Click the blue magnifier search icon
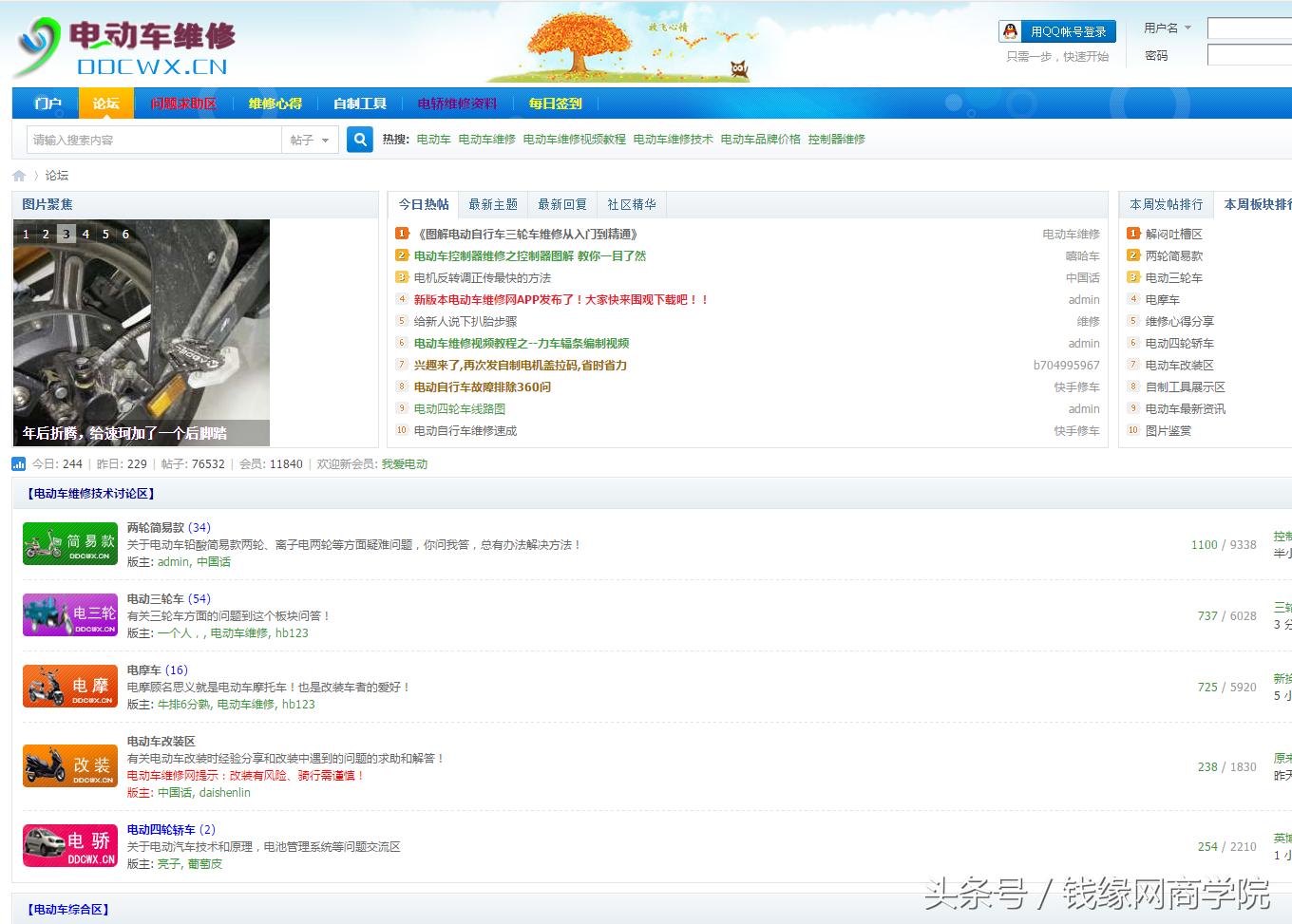The image size is (1292, 924). 359,139
